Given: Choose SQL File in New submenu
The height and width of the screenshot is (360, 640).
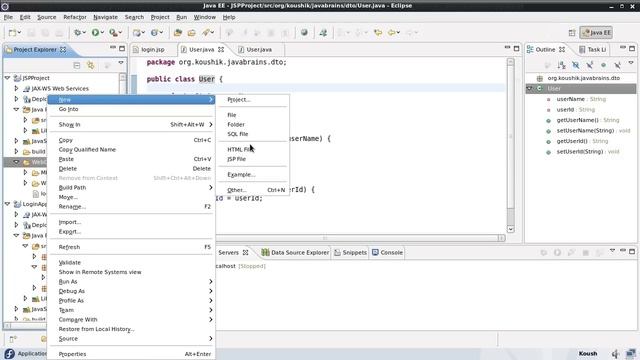Looking at the screenshot, I should [252, 134].
